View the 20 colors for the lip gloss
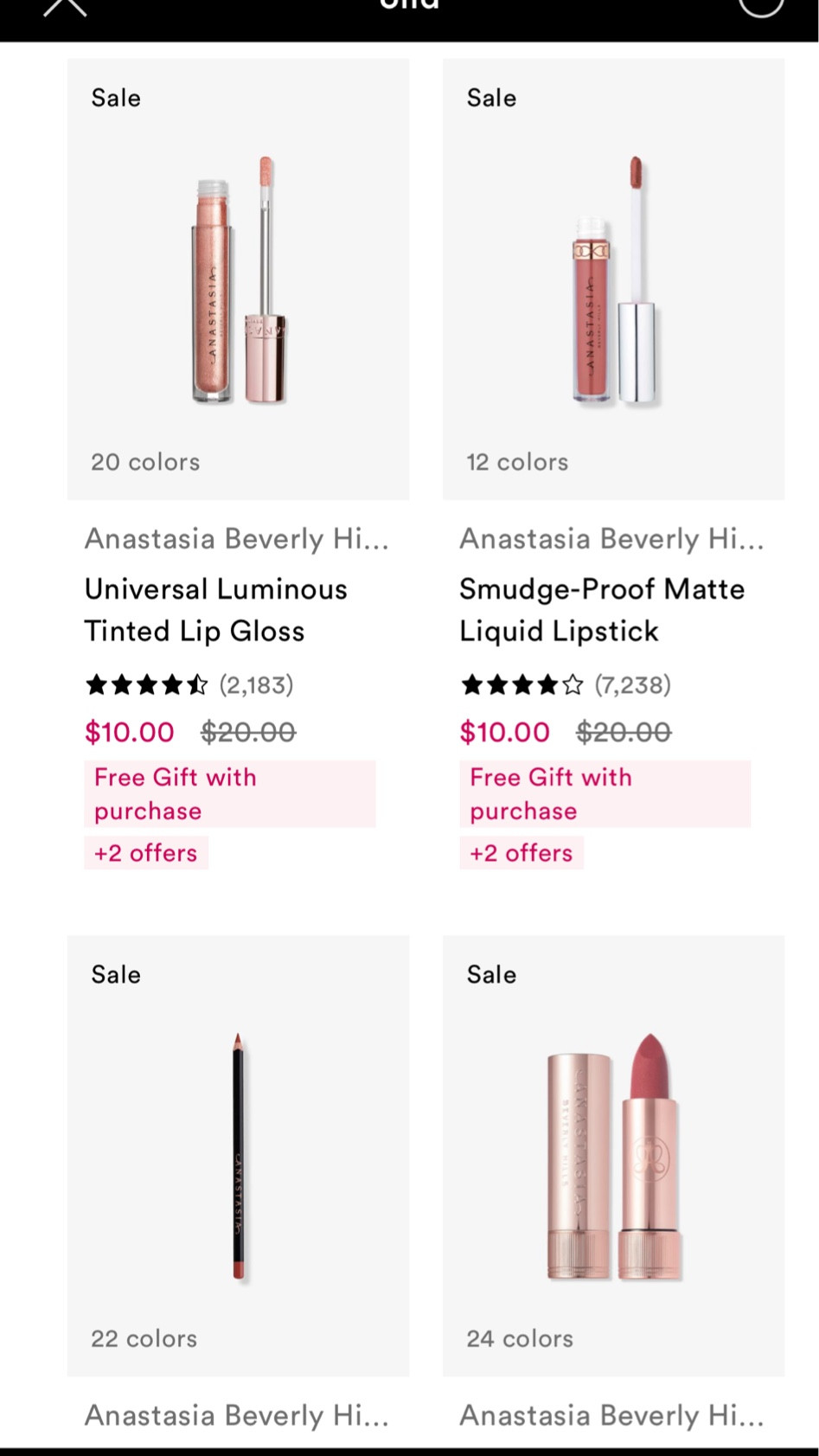This screenshot has width=819, height=1456. 144,462
